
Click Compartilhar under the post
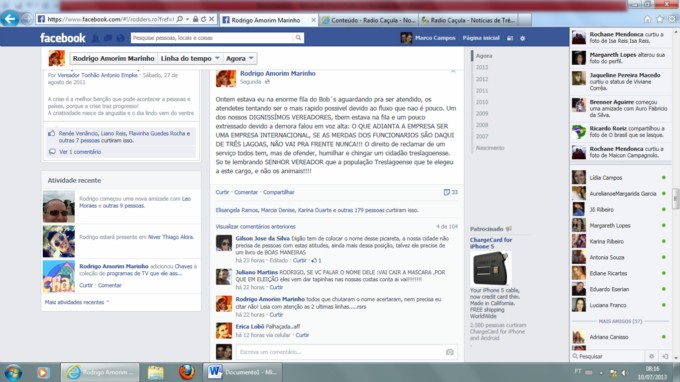tap(278, 192)
